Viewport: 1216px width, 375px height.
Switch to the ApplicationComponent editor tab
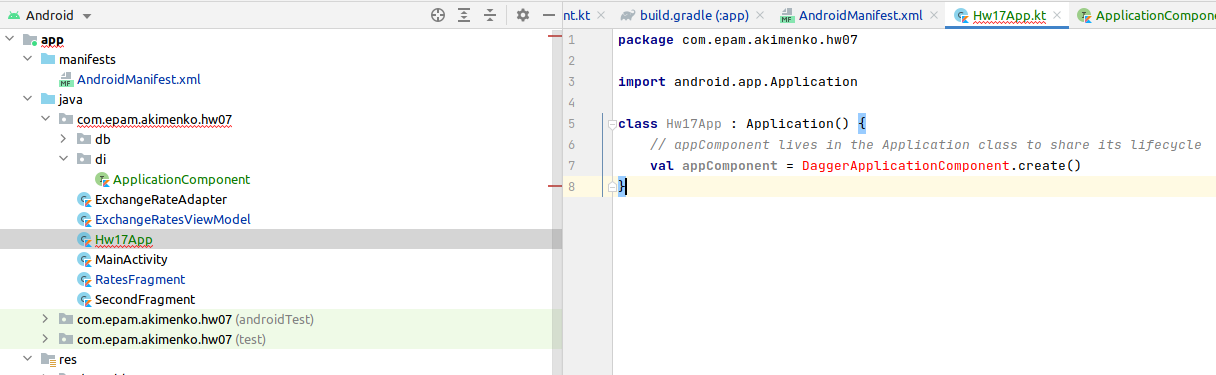coord(1155,15)
